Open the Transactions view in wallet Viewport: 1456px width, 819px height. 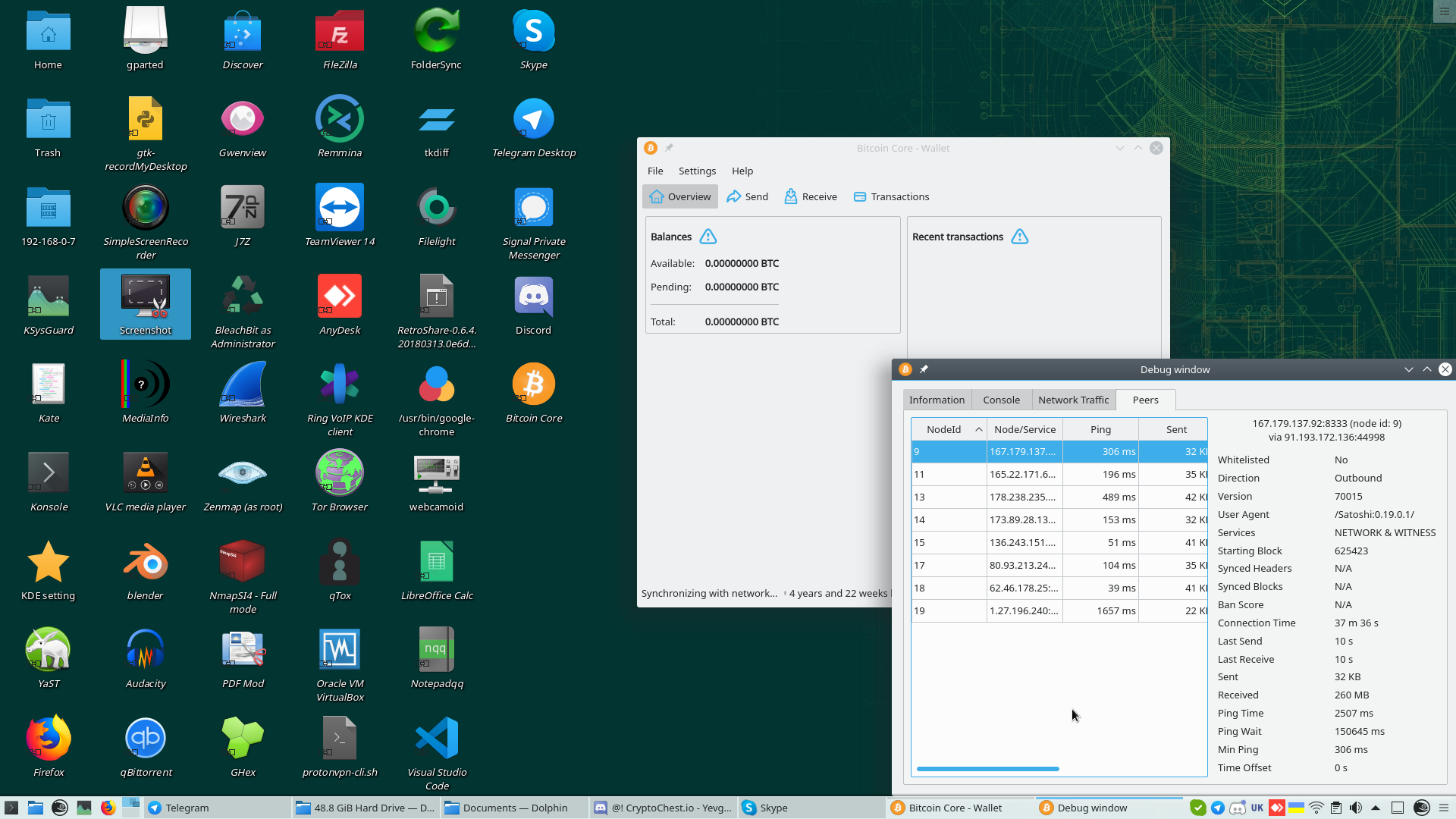click(x=891, y=196)
